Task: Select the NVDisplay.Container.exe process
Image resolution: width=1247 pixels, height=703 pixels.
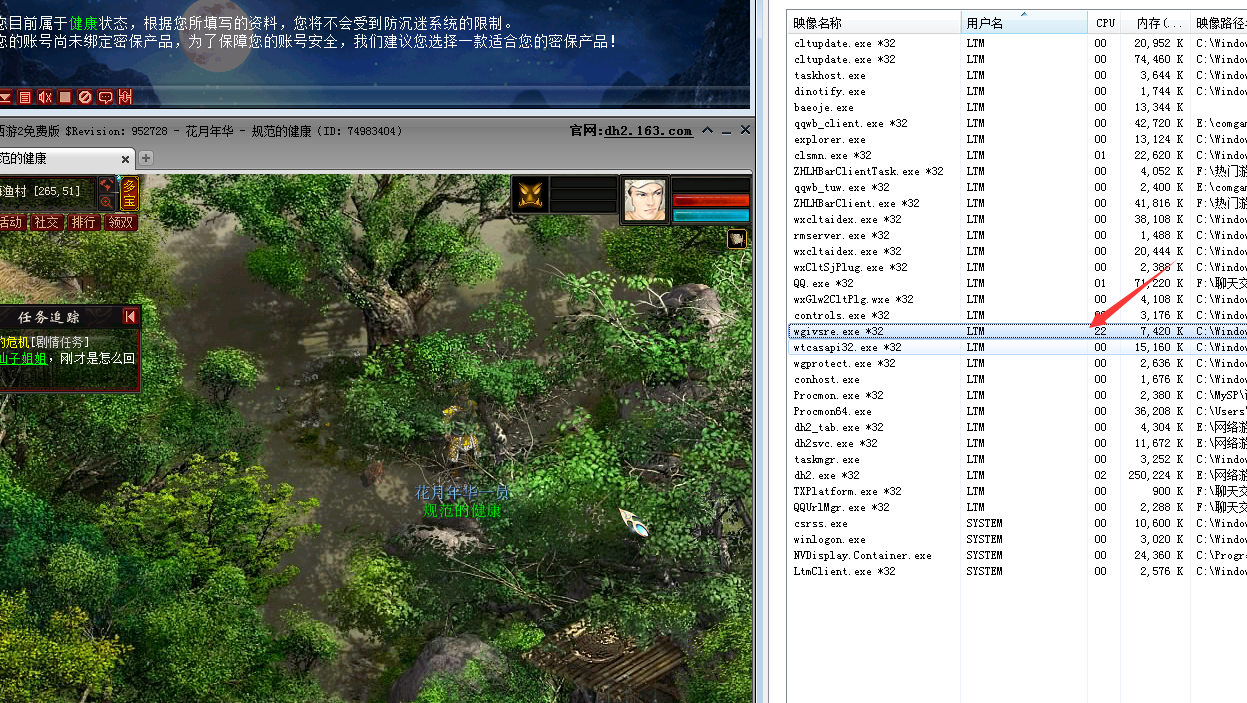Action: [x=1017, y=555]
